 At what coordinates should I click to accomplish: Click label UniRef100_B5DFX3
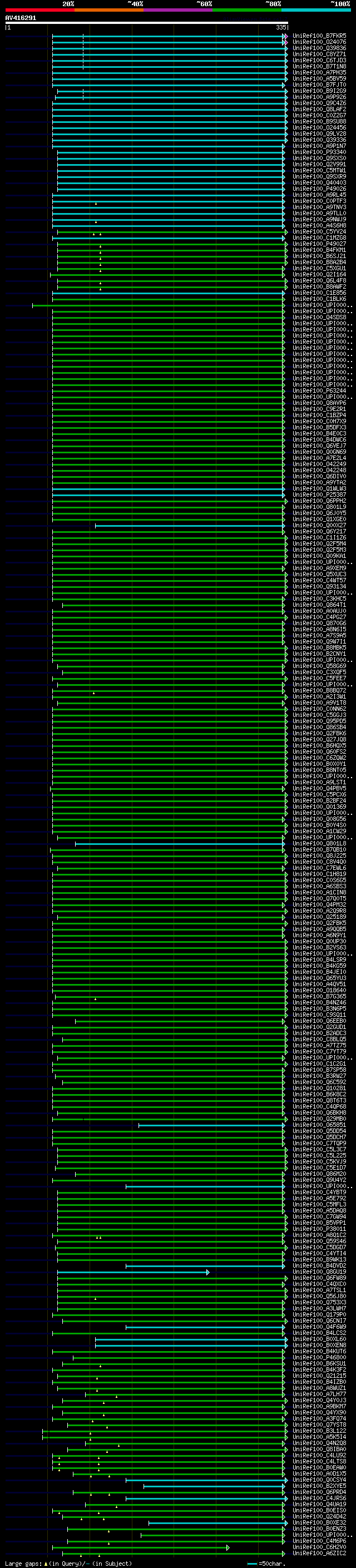click(319, 427)
